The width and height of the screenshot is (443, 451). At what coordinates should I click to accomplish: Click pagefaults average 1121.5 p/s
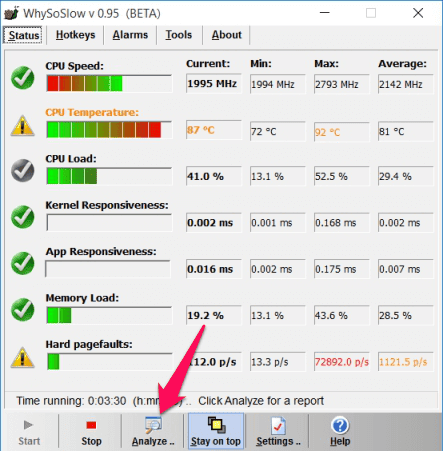point(405,362)
